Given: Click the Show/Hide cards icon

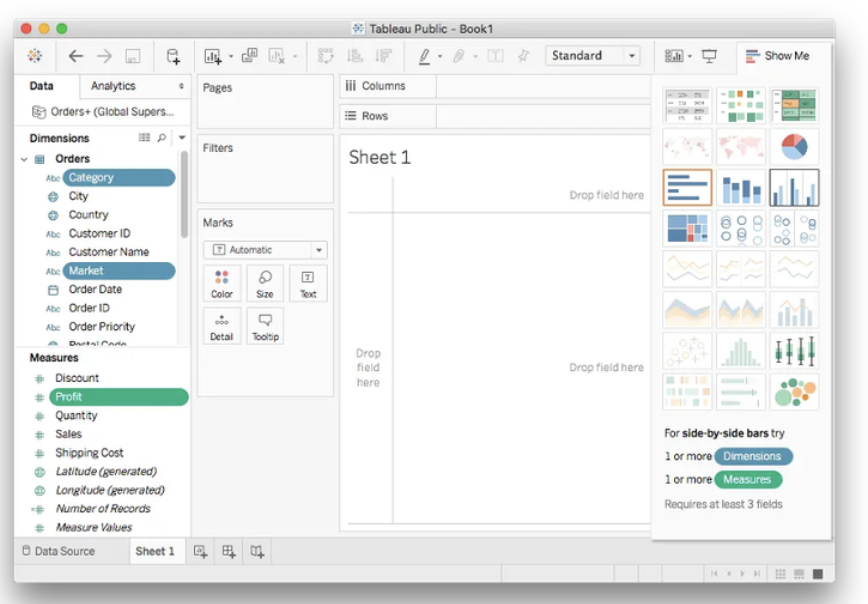Looking at the screenshot, I should pyautogui.click(x=673, y=56).
